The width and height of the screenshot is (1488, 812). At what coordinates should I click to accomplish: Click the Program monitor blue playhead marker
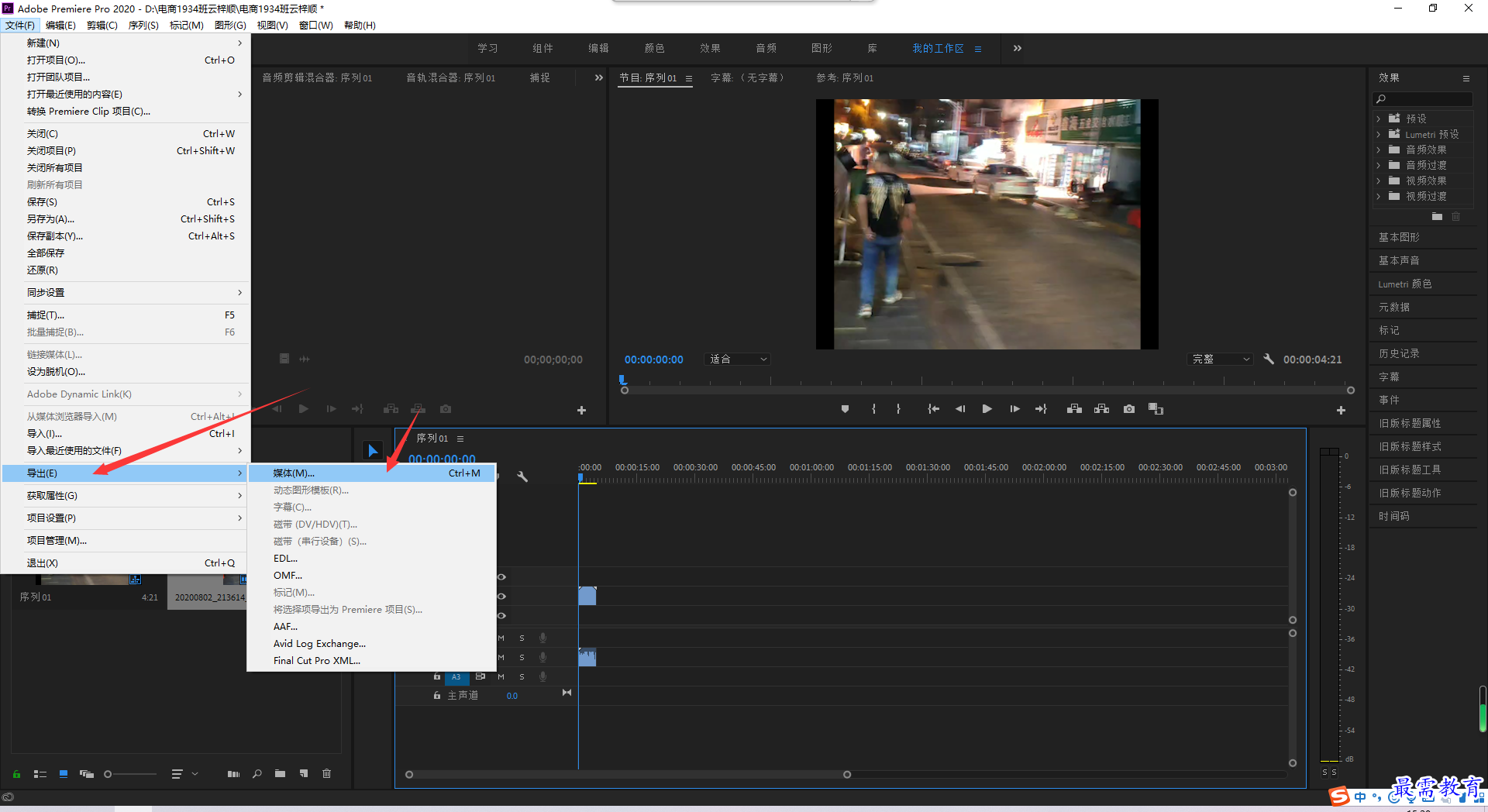(622, 380)
